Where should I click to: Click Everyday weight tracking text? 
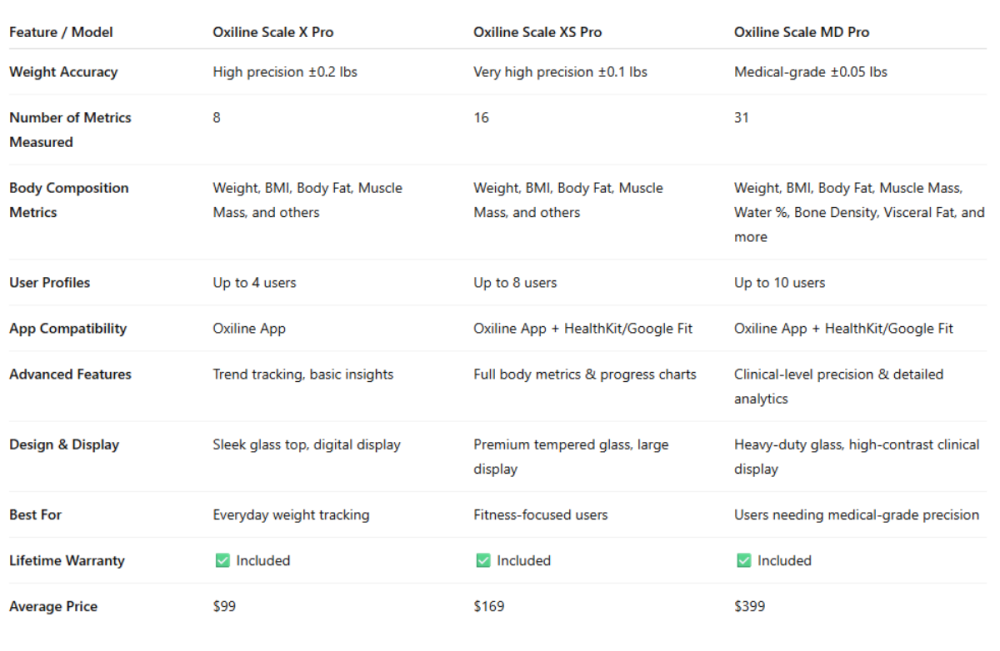291,515
